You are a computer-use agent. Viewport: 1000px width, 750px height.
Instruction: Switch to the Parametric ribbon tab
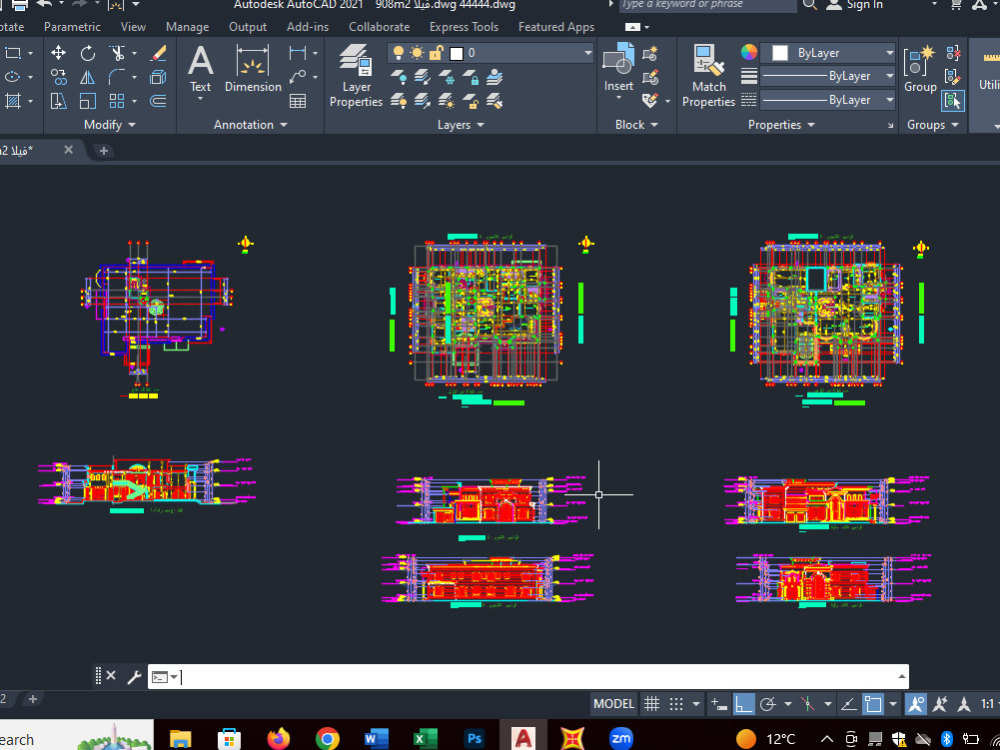click(x=72, y=27)
